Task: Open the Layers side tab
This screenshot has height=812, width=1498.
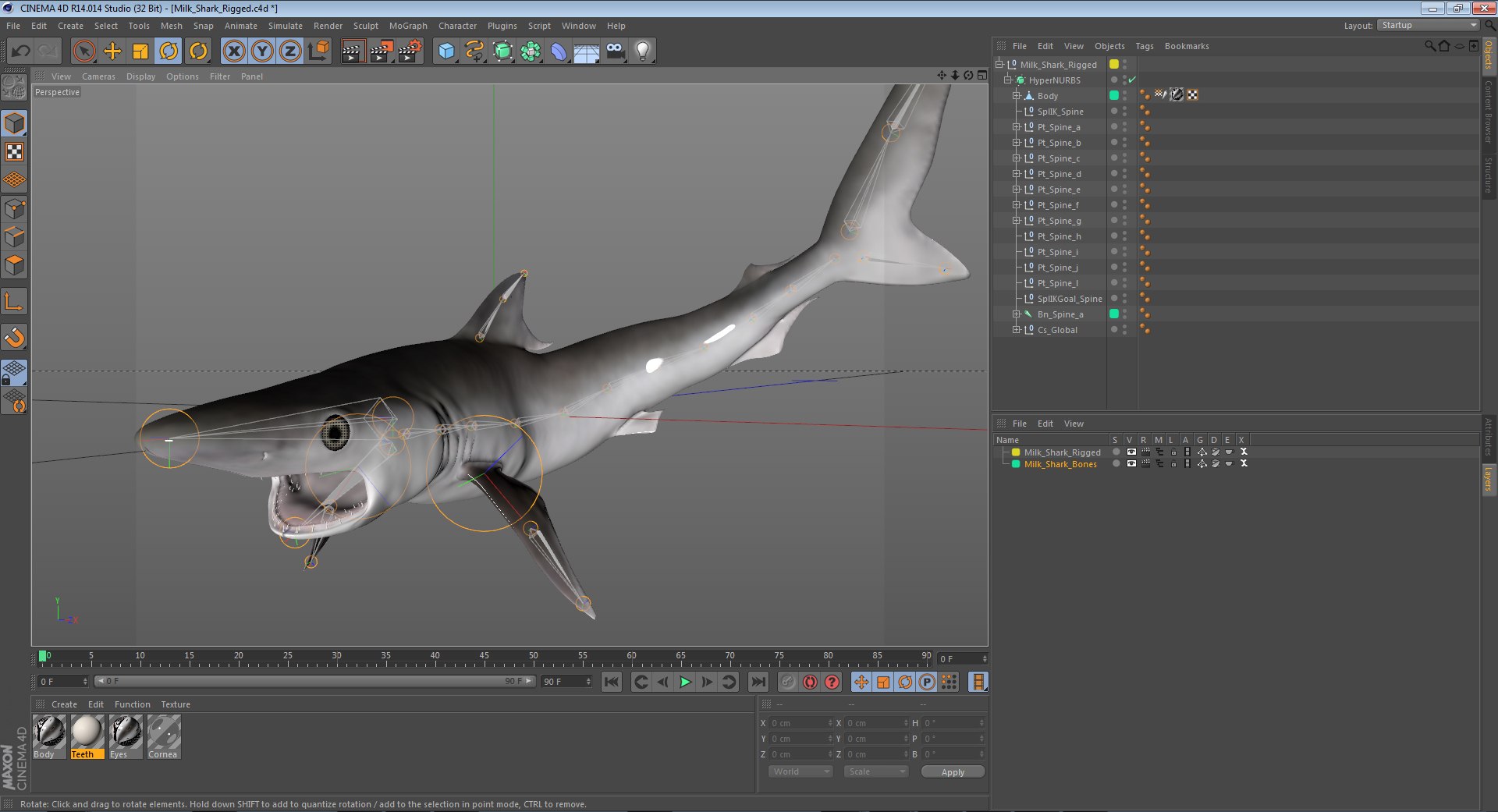Action: click(1489, 479)
